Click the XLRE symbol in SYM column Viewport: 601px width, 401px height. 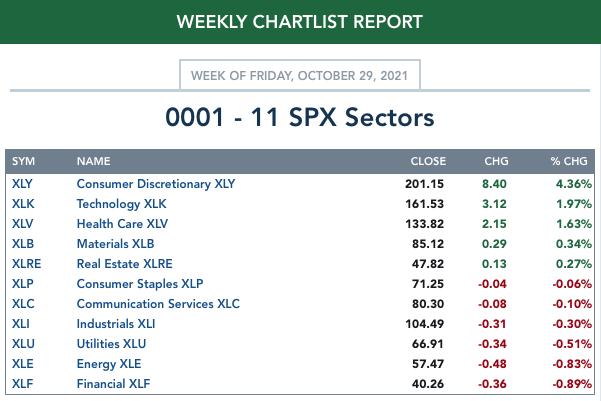pos(26,264)
